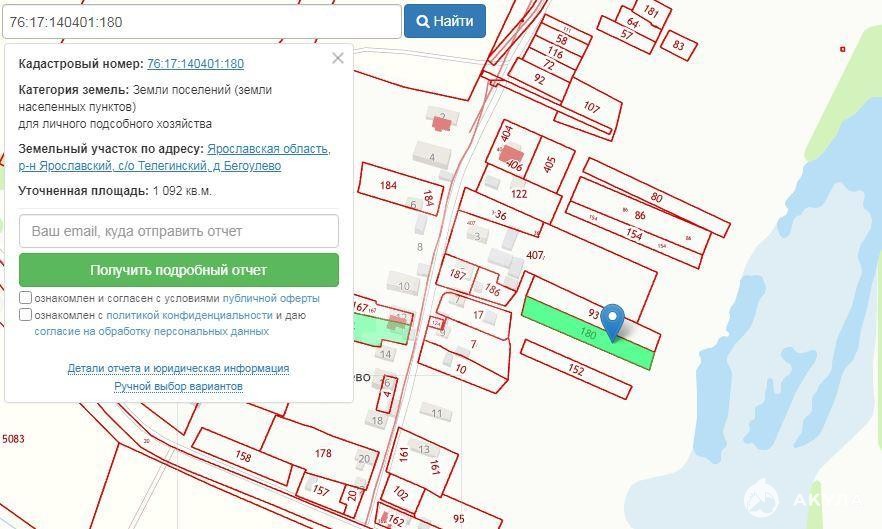Select parcel 80 on the map
Image resolution: width=882 pixels, height=529 pixels.
[656, 197]
